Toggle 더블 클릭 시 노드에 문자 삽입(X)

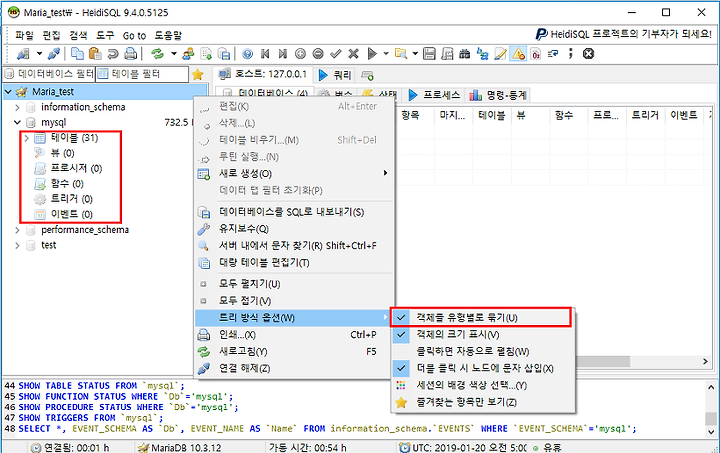(x=483, y=369)
